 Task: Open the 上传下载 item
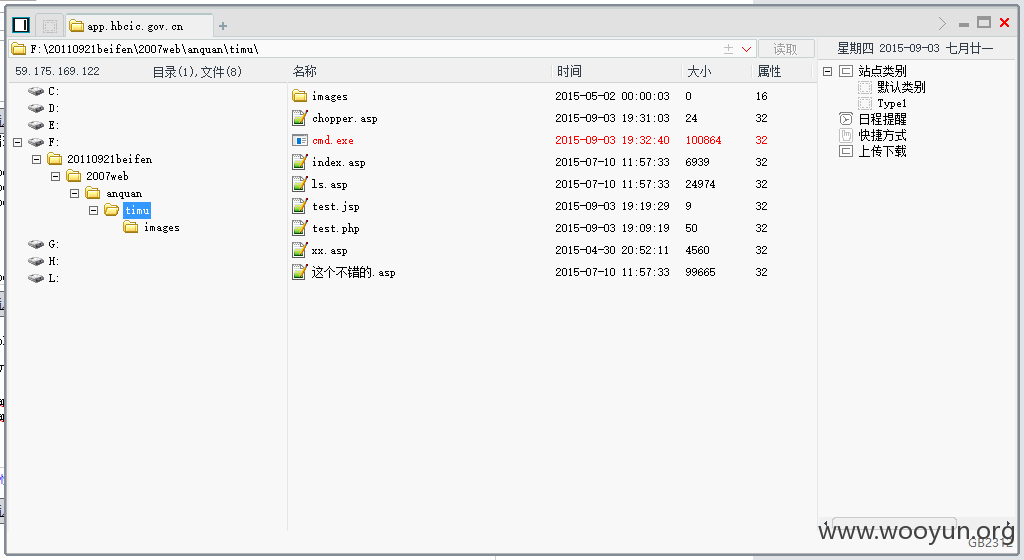pos(882,151)
